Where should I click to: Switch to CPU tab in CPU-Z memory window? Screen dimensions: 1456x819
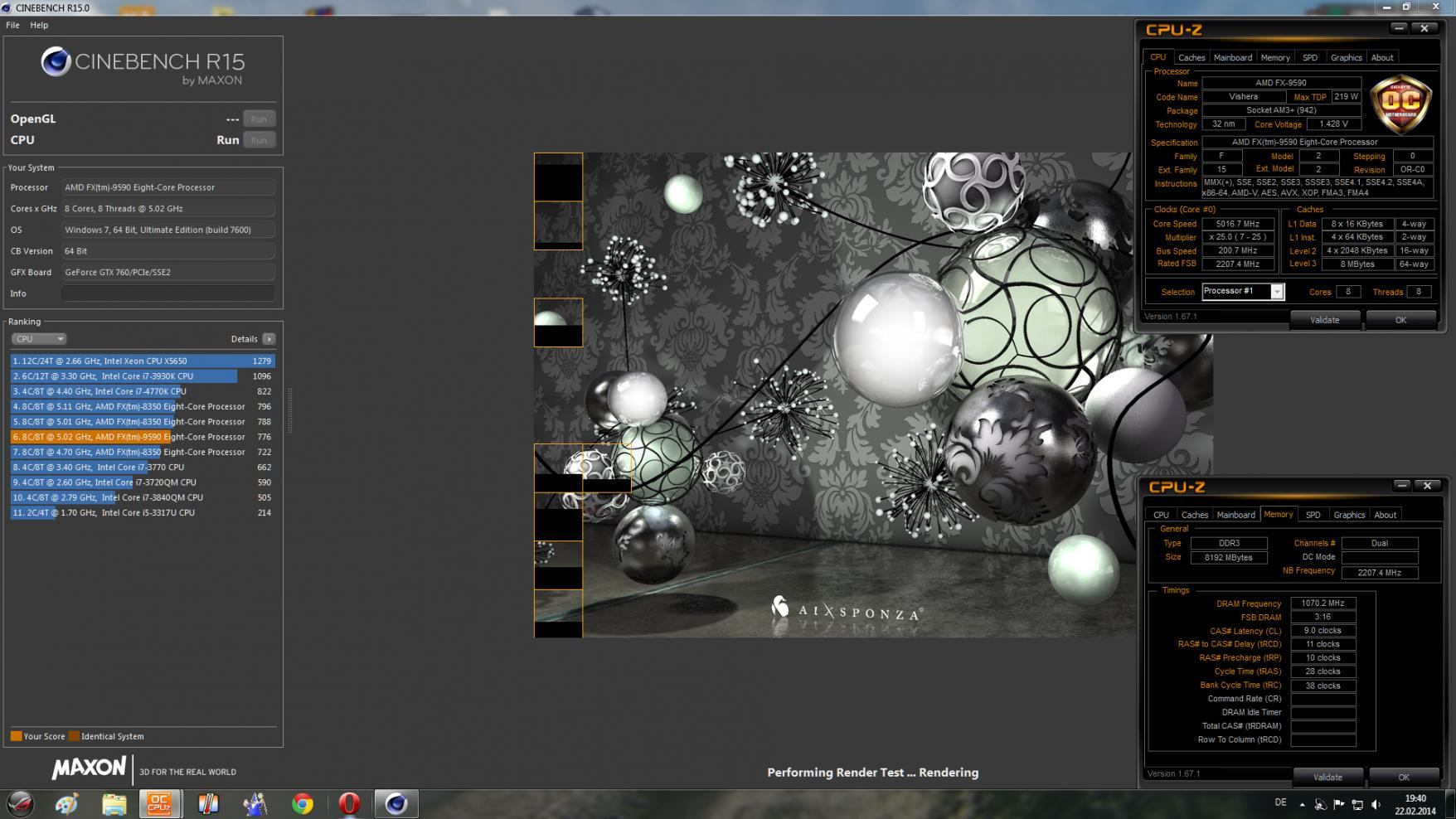pos(1161,515)
